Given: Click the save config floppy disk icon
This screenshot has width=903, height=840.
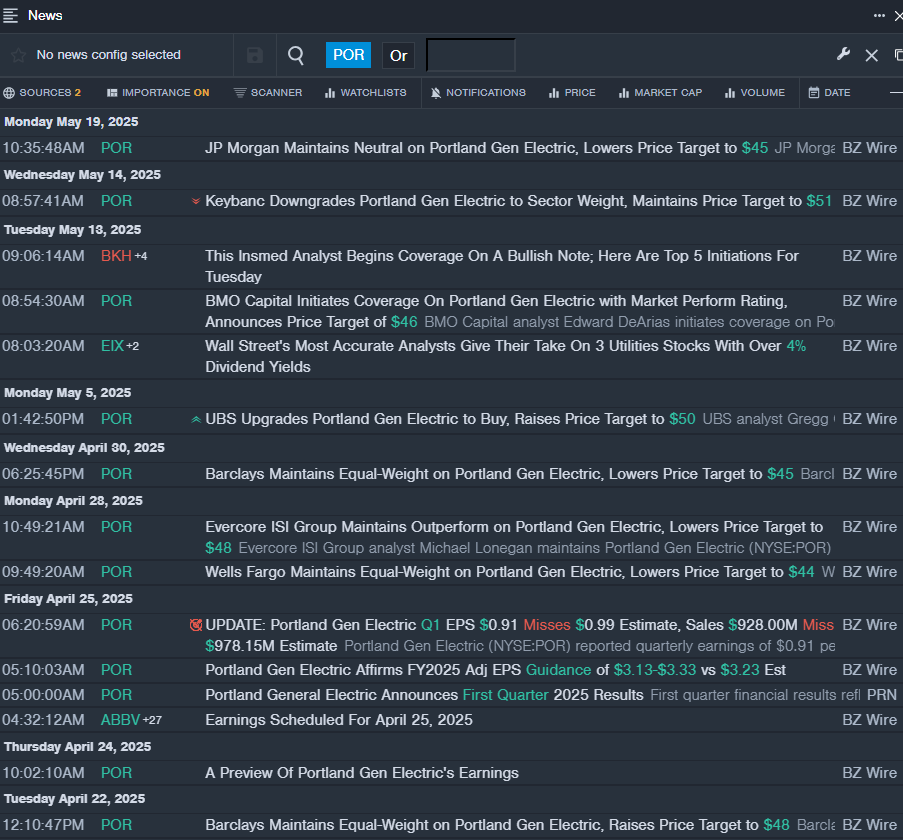Looking at the screenshot, I should click(255, 55).
